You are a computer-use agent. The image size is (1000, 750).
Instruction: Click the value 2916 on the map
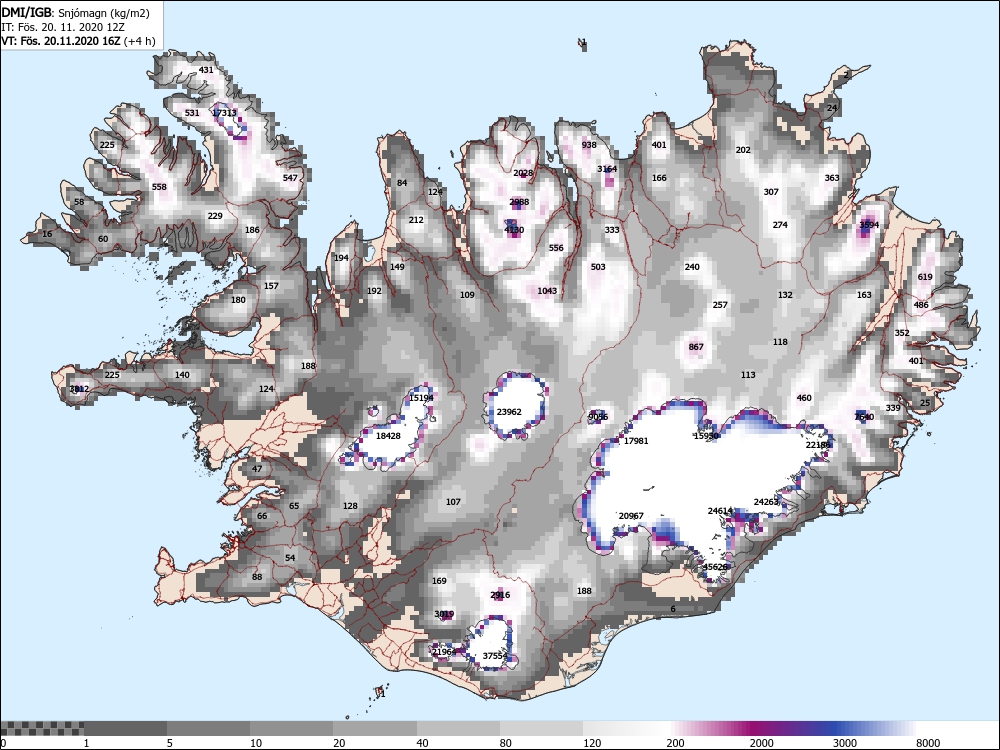(500, 595)
